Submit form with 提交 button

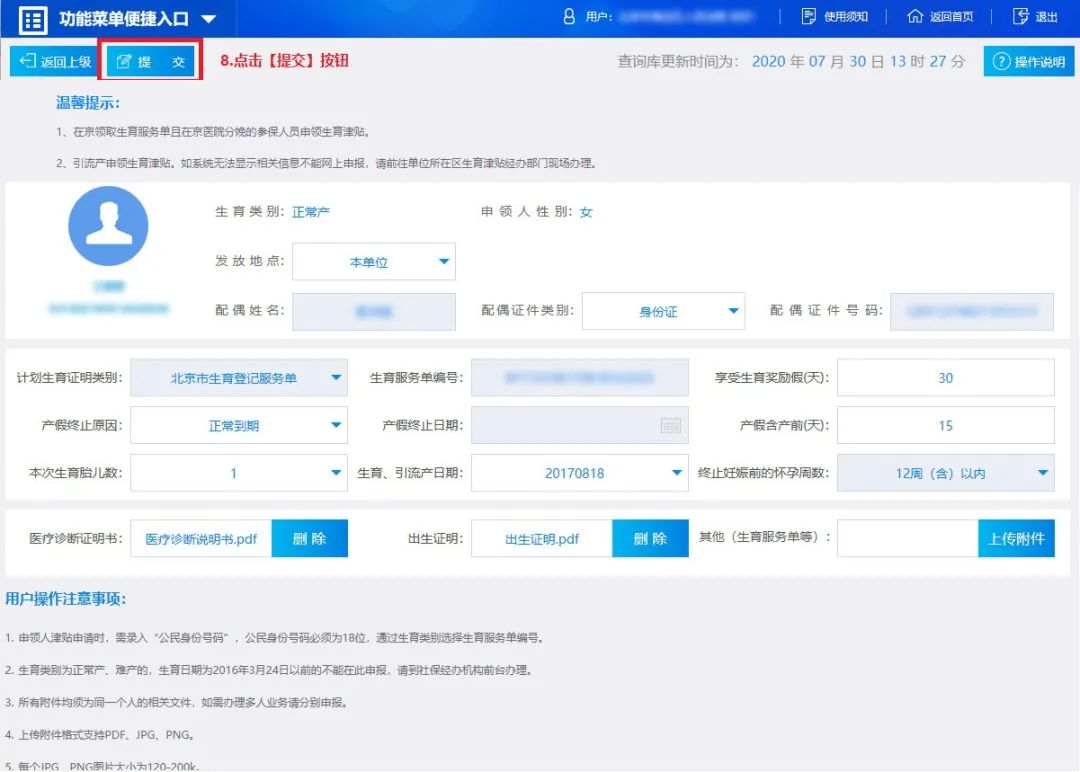pyautogui.click(x=151, y=62)
